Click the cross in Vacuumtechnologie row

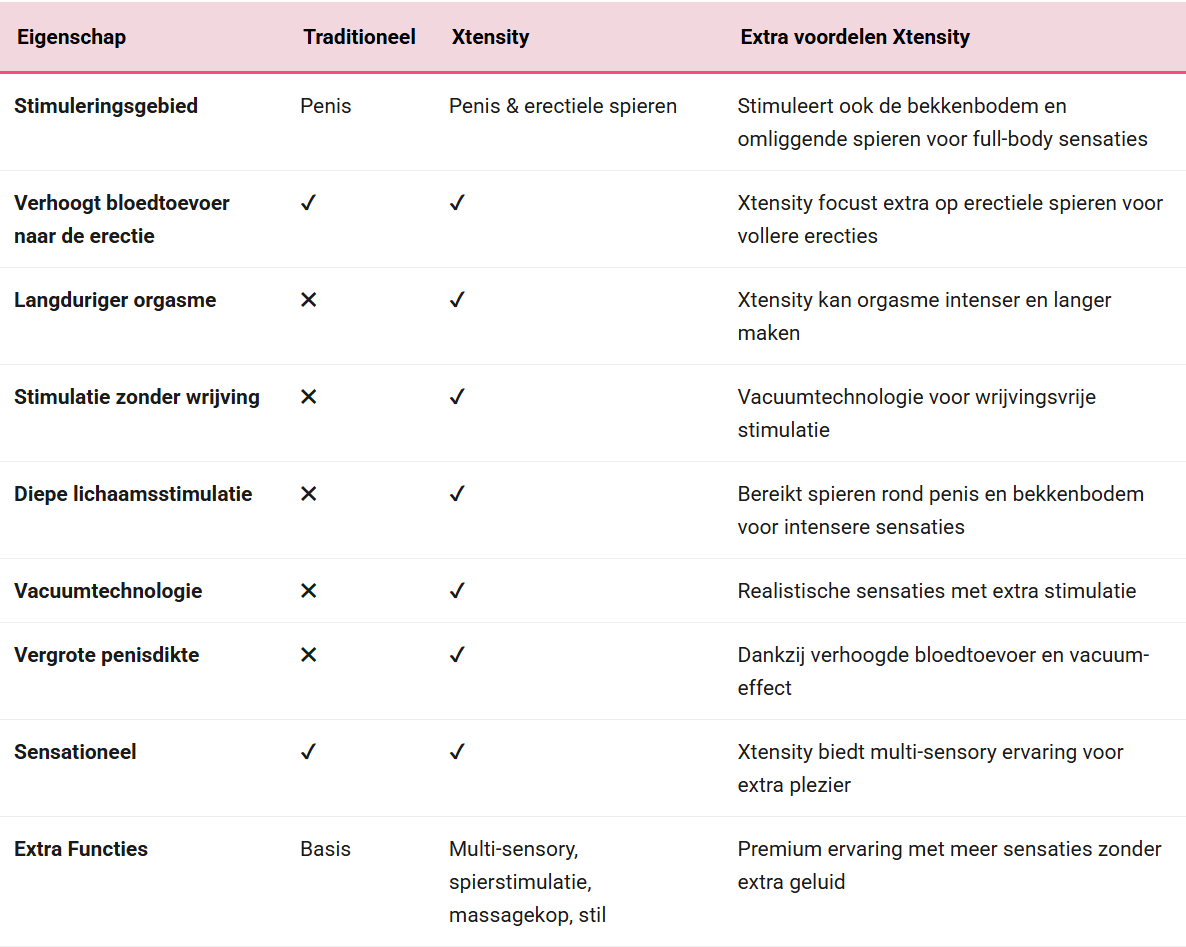click(x=308, y=591)
